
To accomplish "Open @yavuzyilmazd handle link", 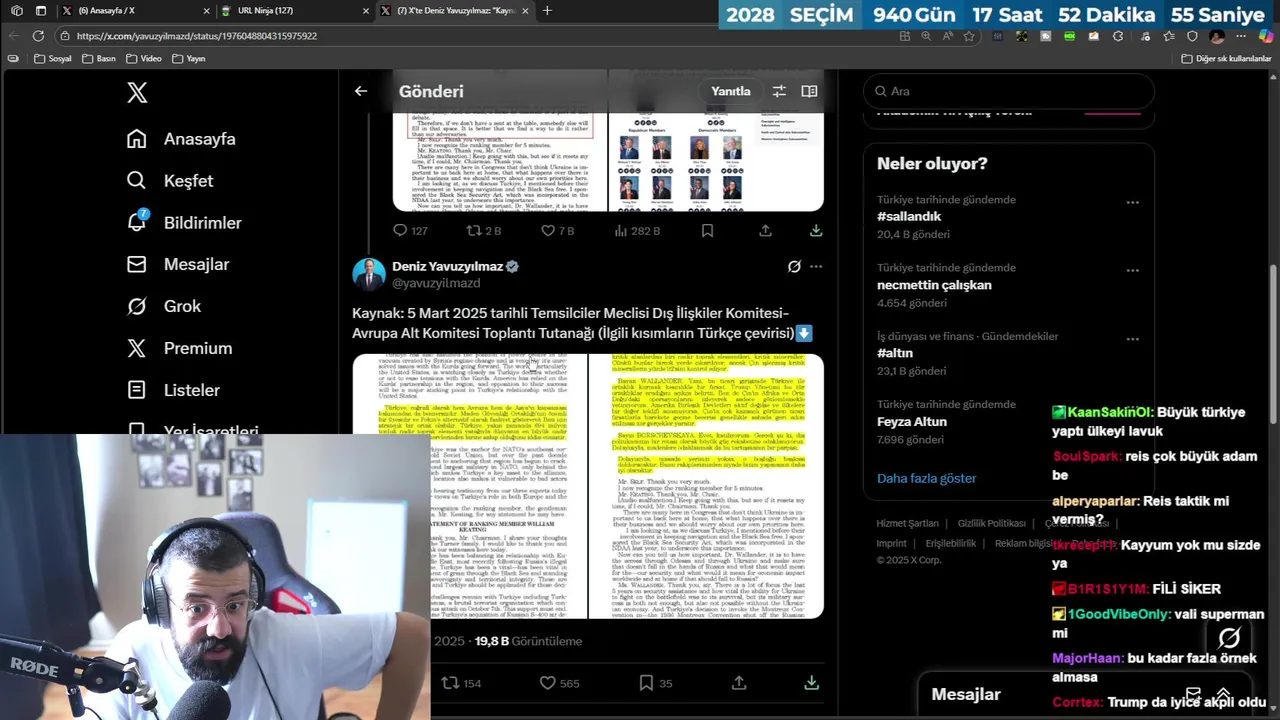I will point(436,283).
